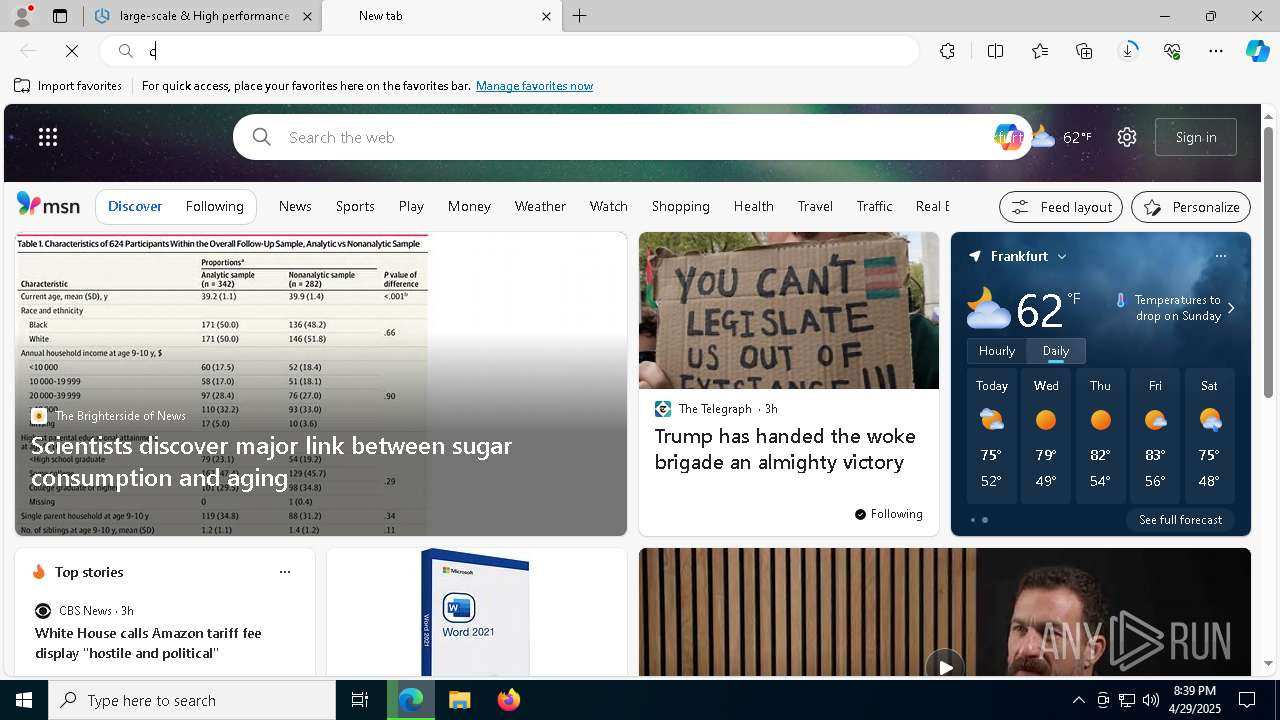Open Frankfurt weather card options ellipsis
The width and height of the screenshot is (1280, 720).
click(1221, 256)
